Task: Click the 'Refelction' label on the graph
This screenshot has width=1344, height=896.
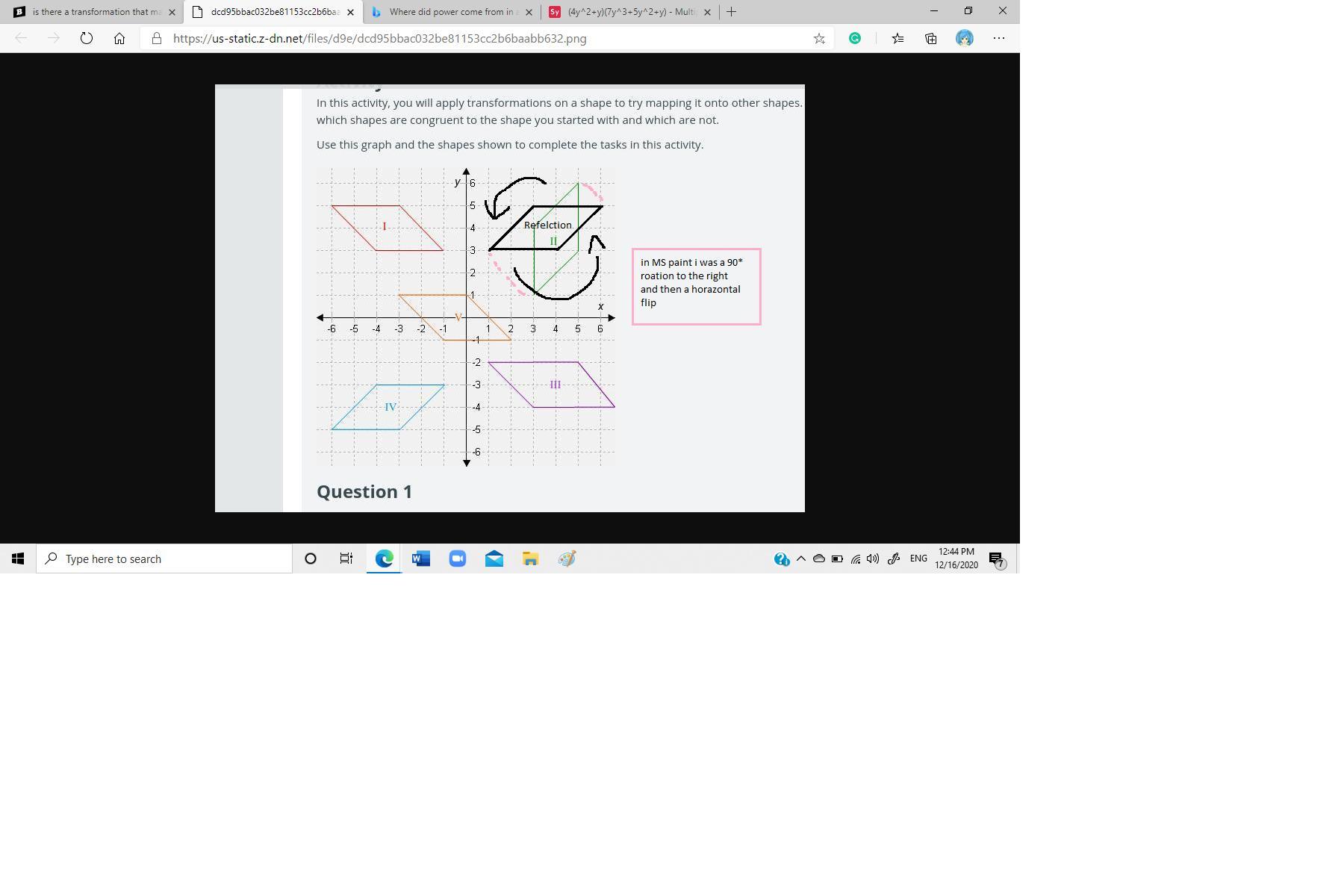Action: click(x=548, y=225)
